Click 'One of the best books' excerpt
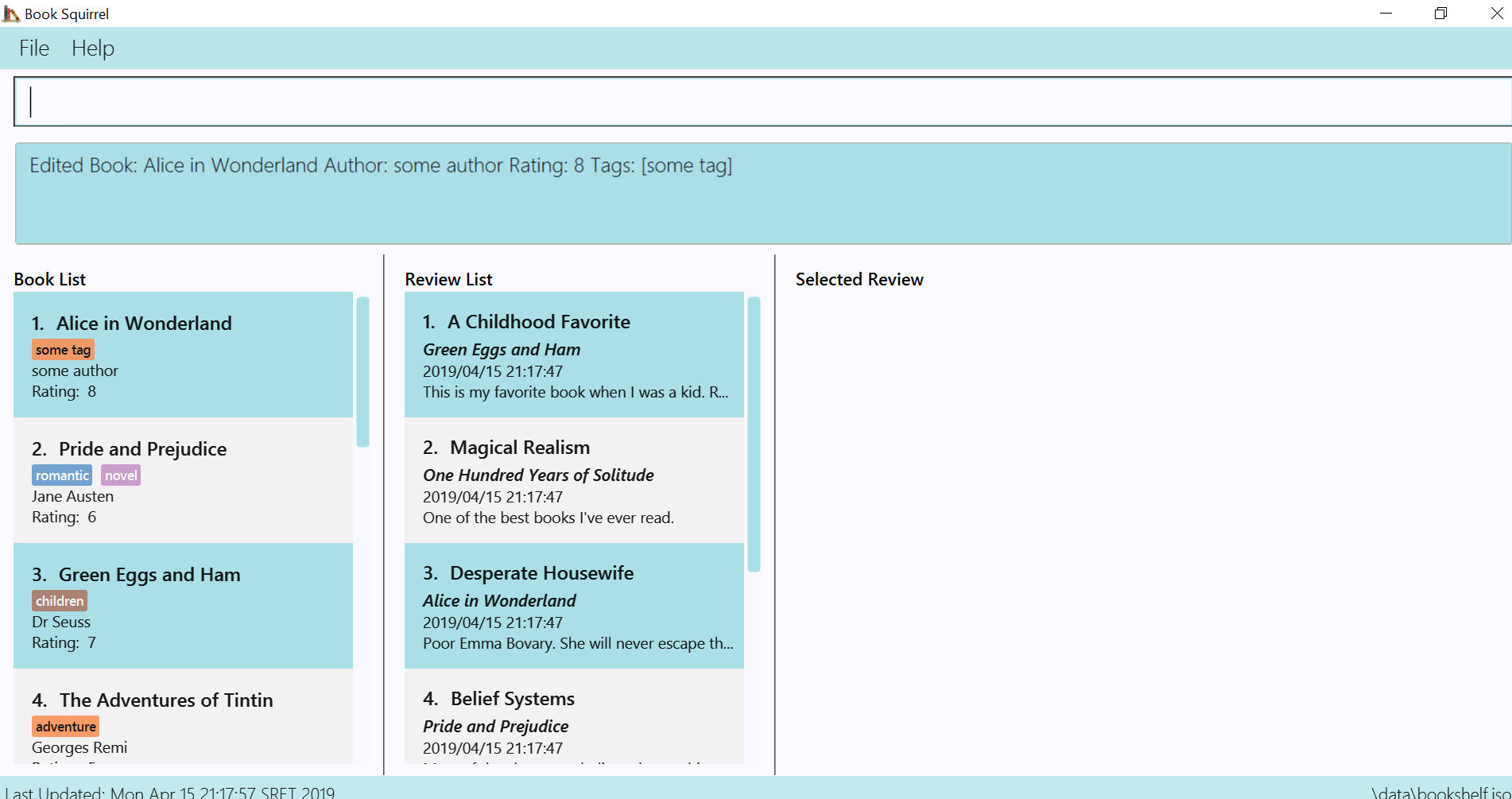This screenshot has height=799, width=1512. click(x=549, y=518)
